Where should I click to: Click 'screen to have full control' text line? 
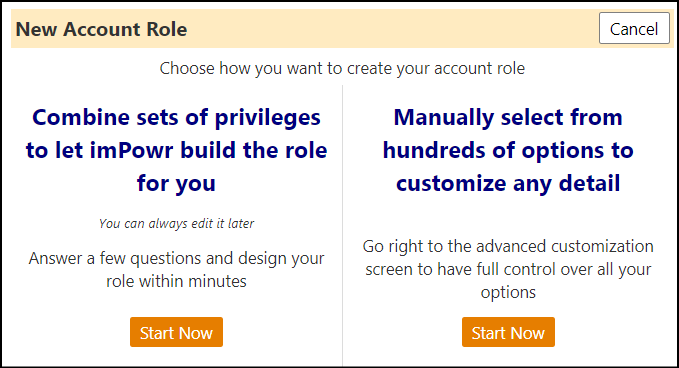508,269
